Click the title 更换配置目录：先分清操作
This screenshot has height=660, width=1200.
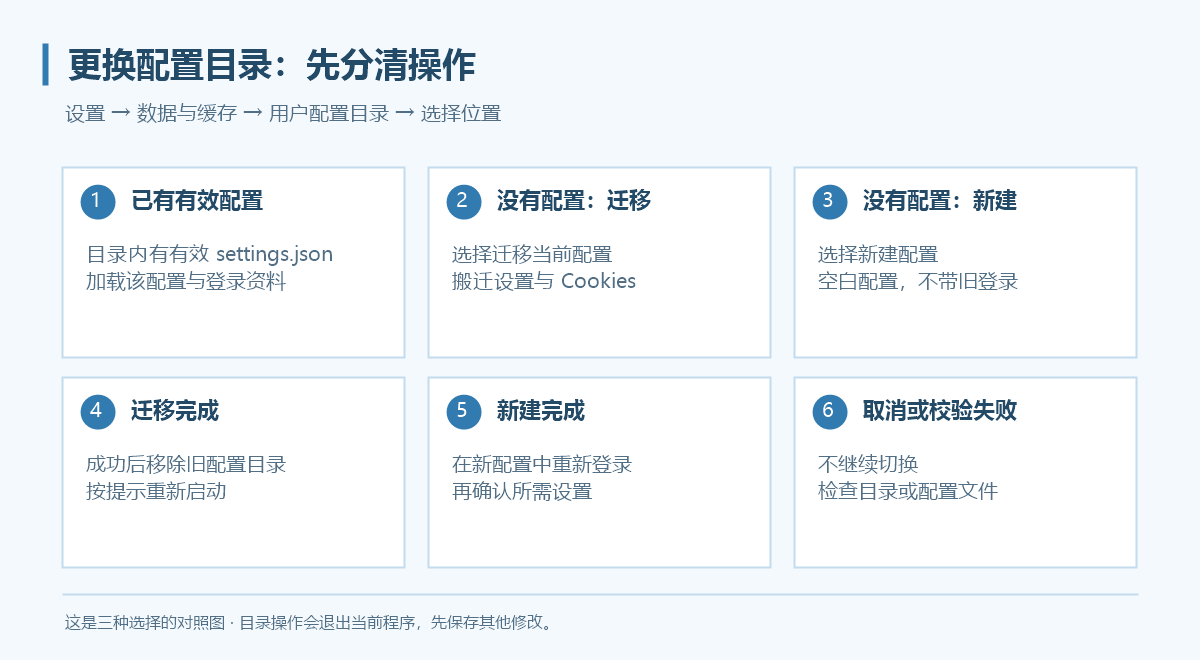272,66
